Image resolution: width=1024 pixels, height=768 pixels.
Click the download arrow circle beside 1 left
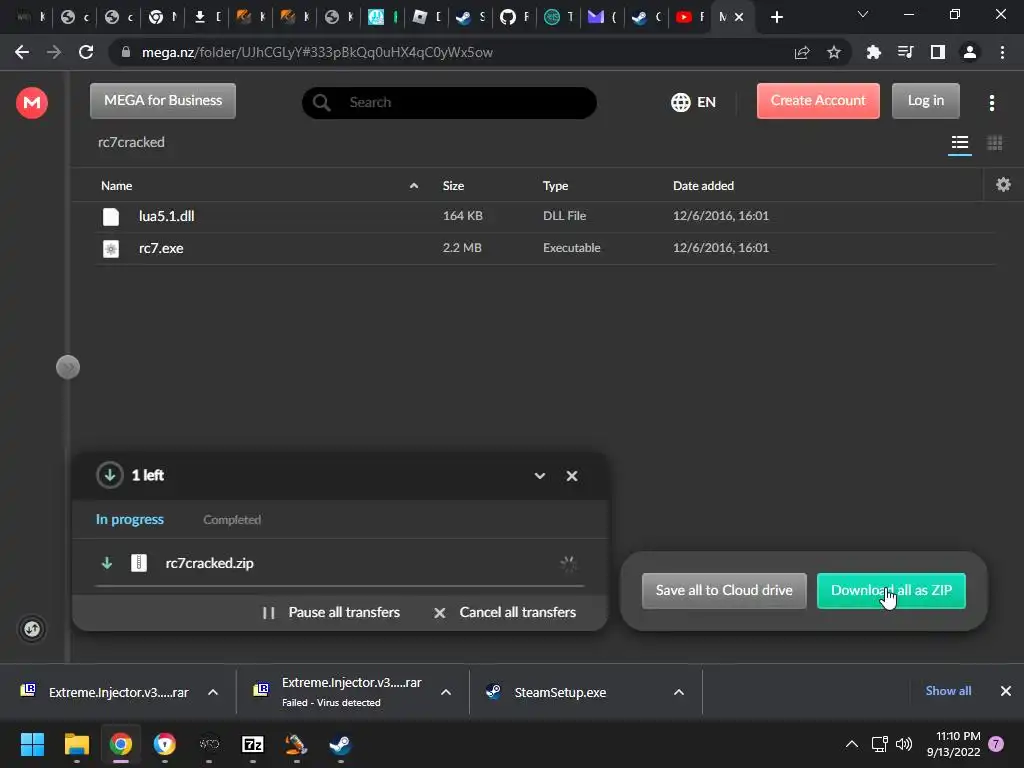coord(110,475)
